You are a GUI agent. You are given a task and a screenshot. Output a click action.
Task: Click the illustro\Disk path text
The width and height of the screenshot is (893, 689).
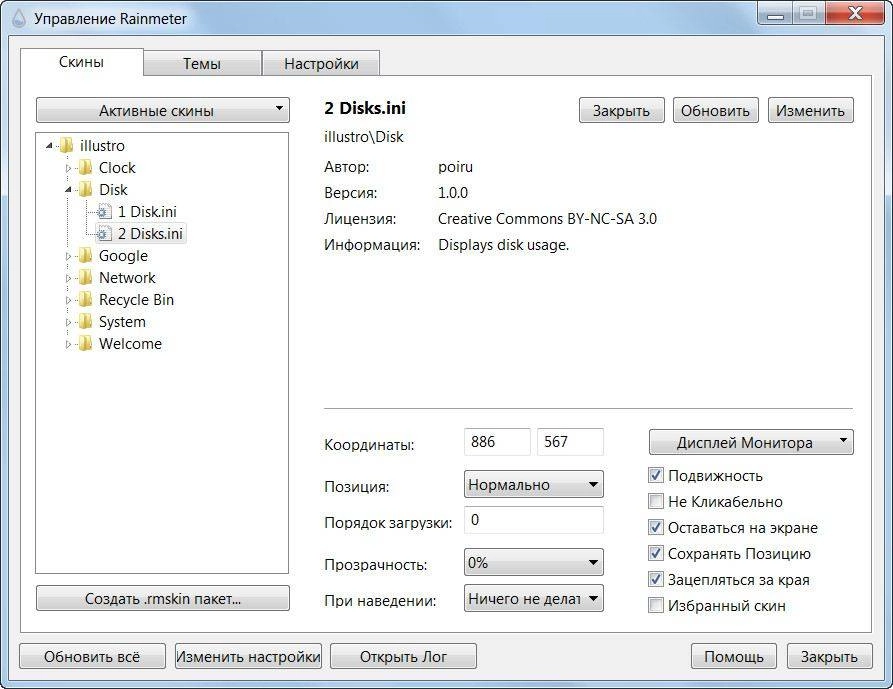coord(363,137)
